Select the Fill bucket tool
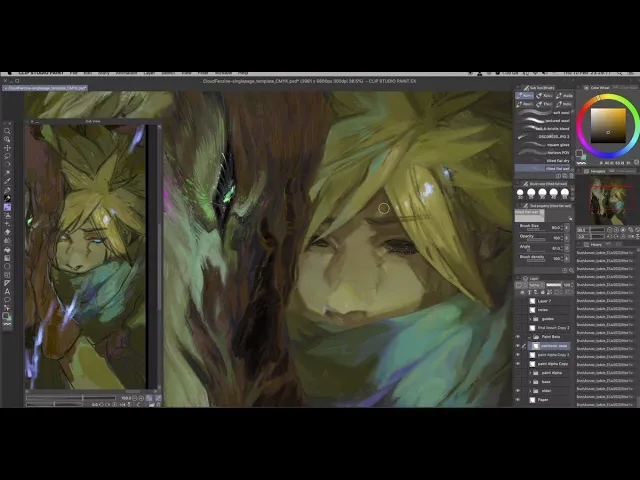 pyautogui.click(x=7, y=249)
